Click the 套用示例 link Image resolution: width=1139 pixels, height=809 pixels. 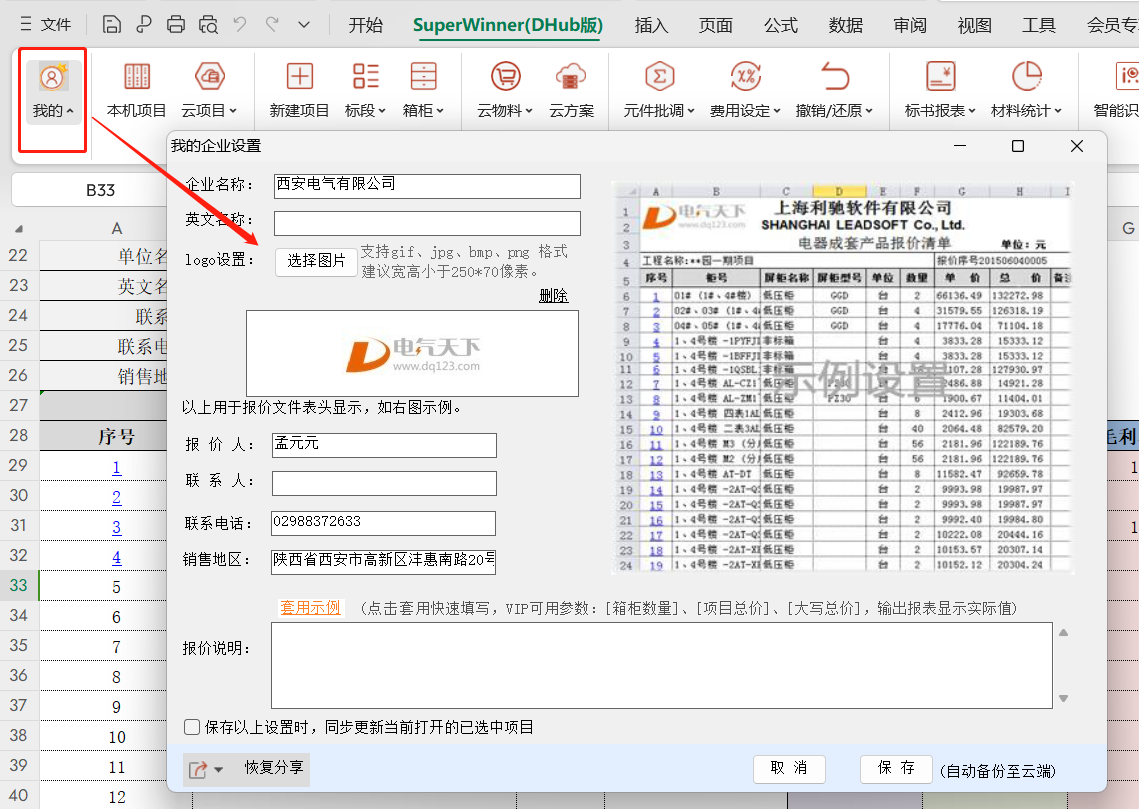pos(310,608)
